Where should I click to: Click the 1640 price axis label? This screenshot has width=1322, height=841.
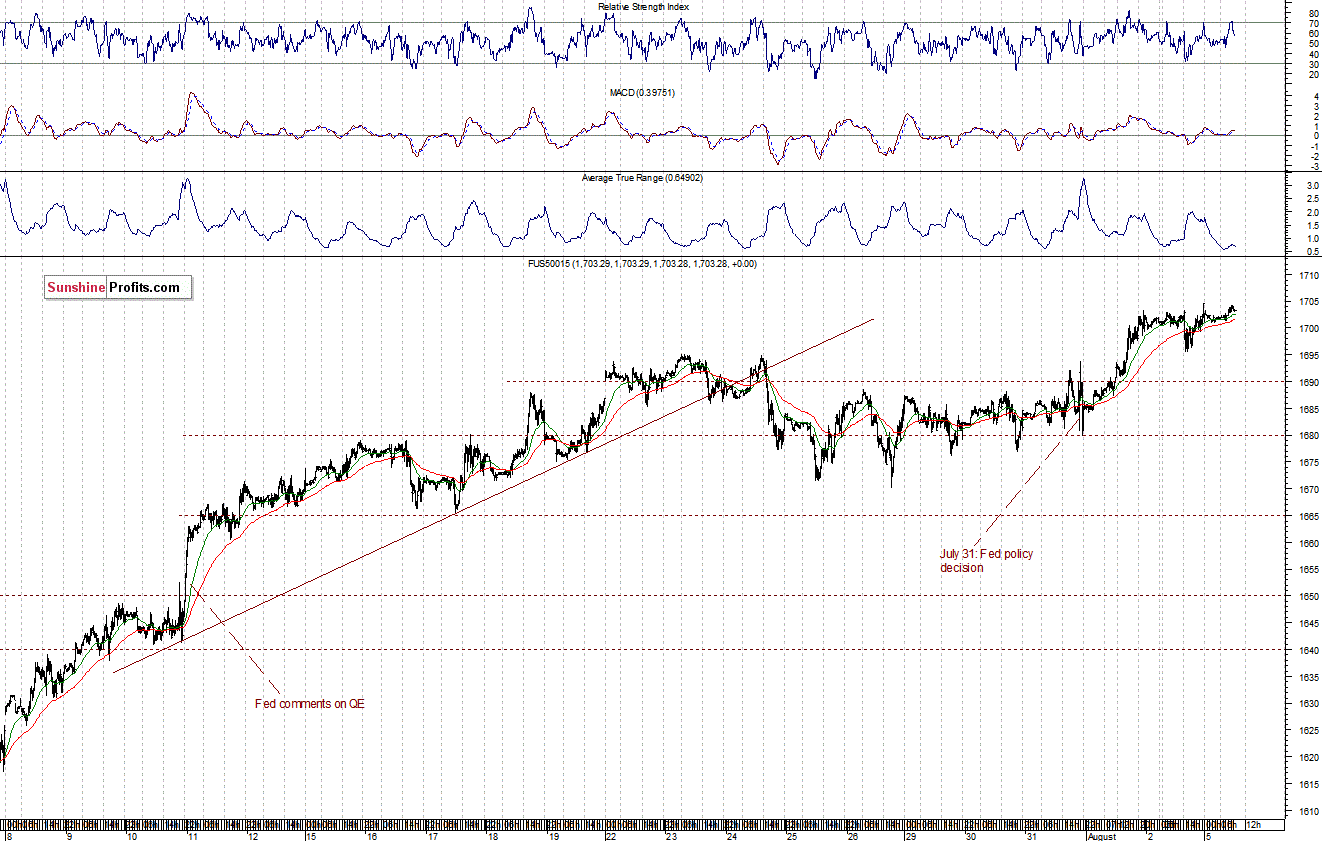pyautogui.click(x=1308, y=651)
